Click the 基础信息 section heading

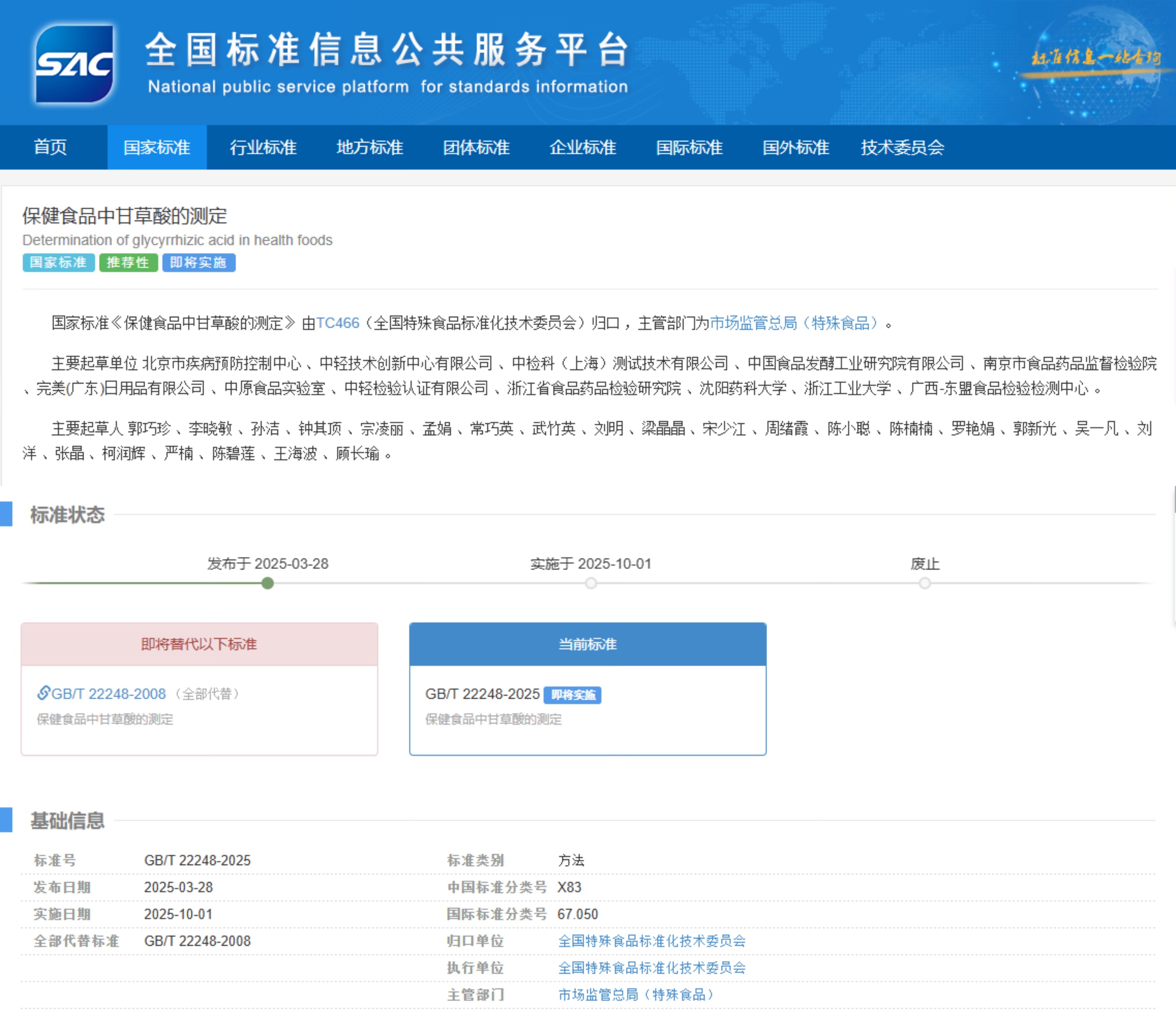(x=67, y=820)
